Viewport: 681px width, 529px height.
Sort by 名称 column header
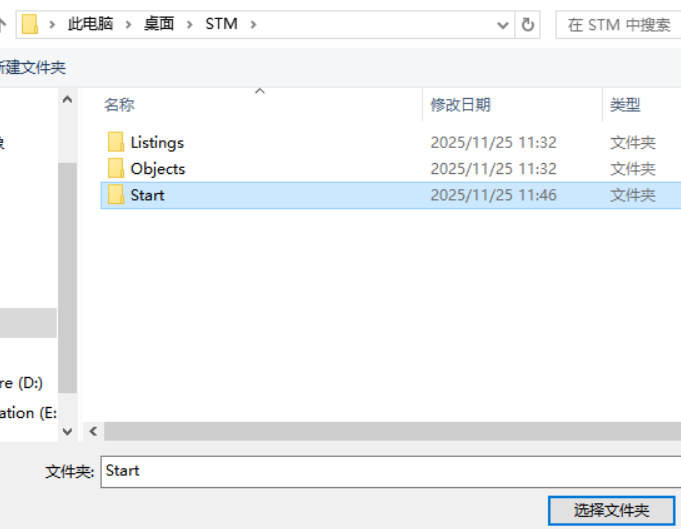tap(119, 105)
